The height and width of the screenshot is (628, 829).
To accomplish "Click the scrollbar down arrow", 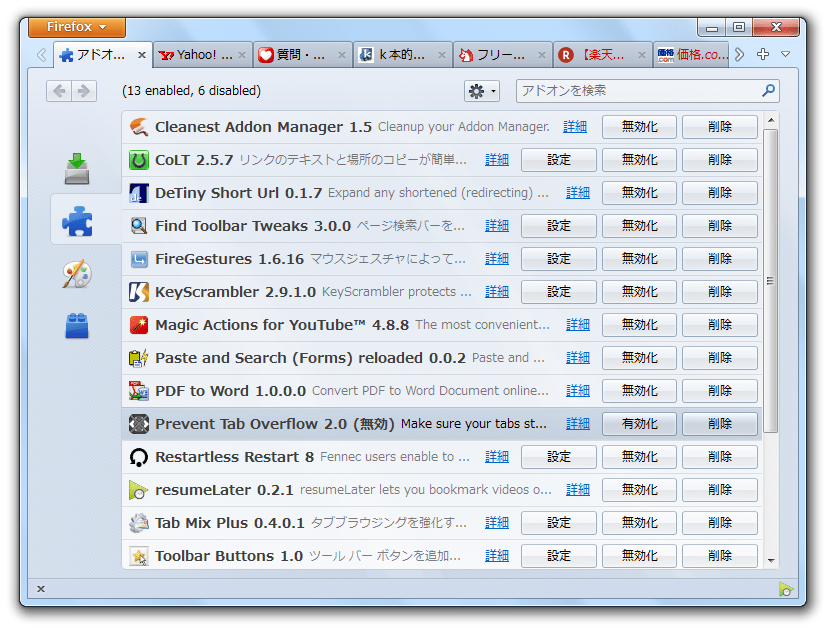I will pos(771,560).
